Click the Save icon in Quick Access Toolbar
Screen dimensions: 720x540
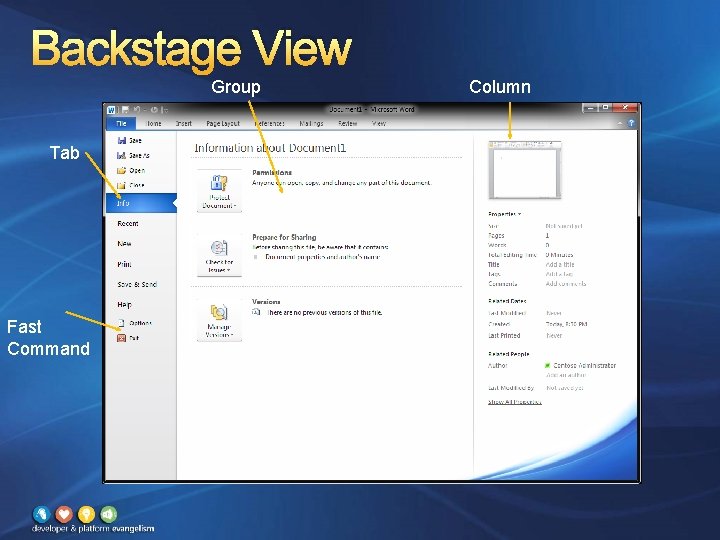tap(125, 110)
